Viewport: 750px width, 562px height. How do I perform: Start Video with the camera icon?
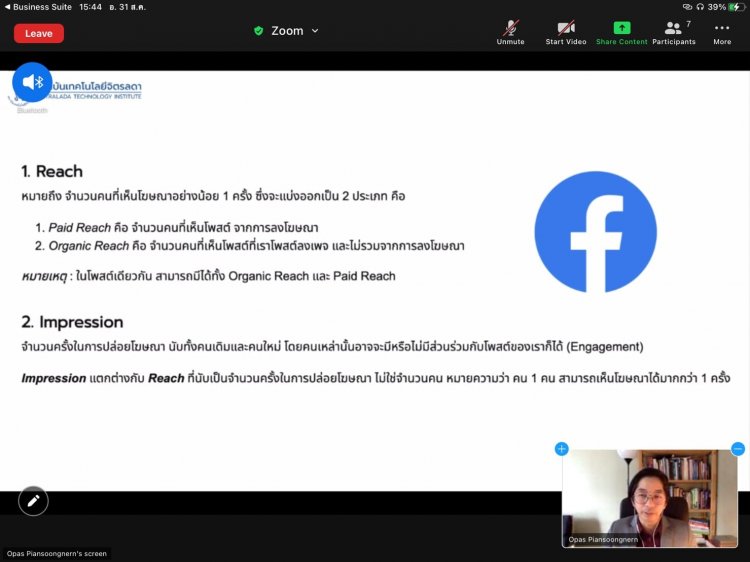pyautogui.click(x=566, y=33)
